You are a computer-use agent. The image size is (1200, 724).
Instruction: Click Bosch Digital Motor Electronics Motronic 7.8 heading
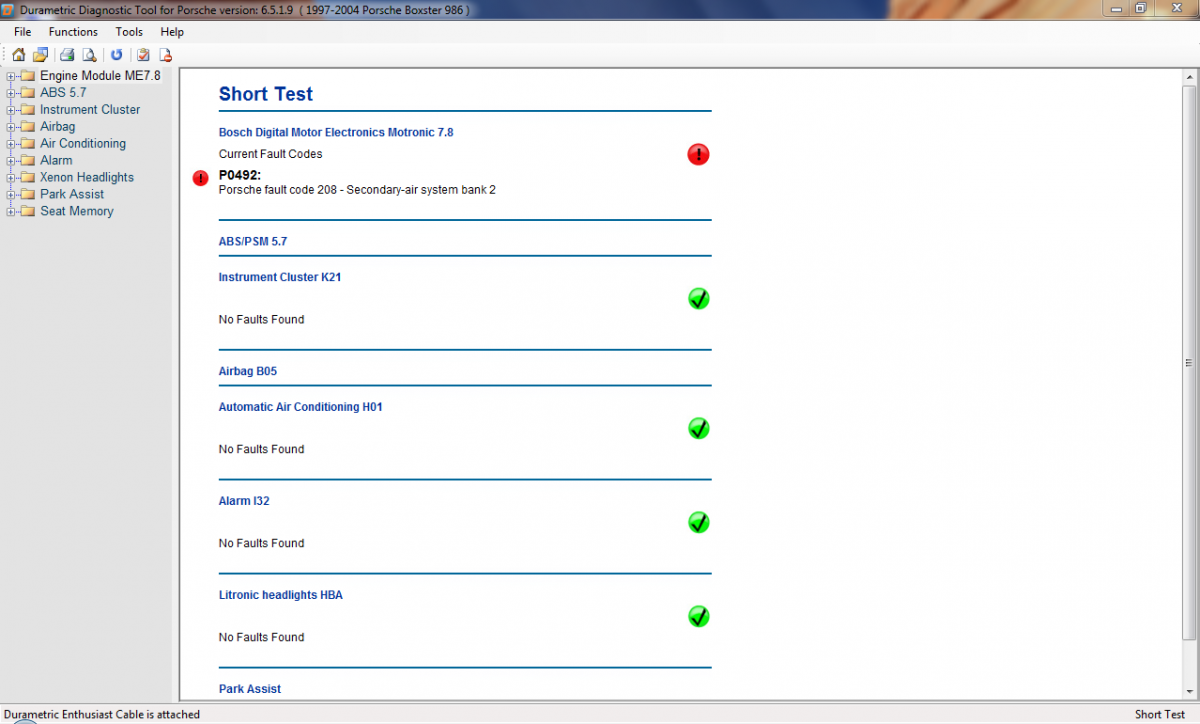tap(336, 132)
